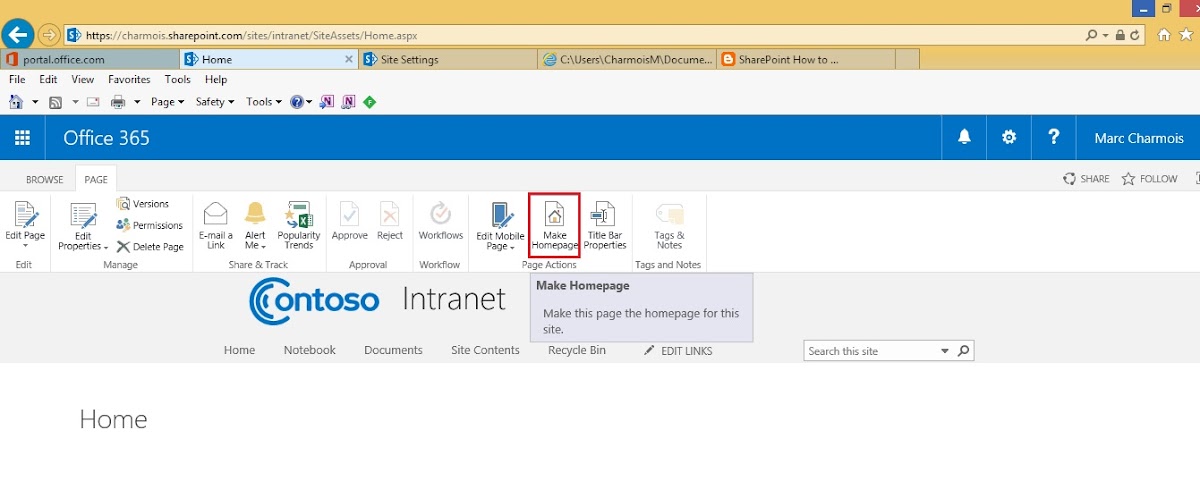The height and width of the screenshot is (481, 1200).
Task: Open the blank new tab button
Action: click(907, 59)
